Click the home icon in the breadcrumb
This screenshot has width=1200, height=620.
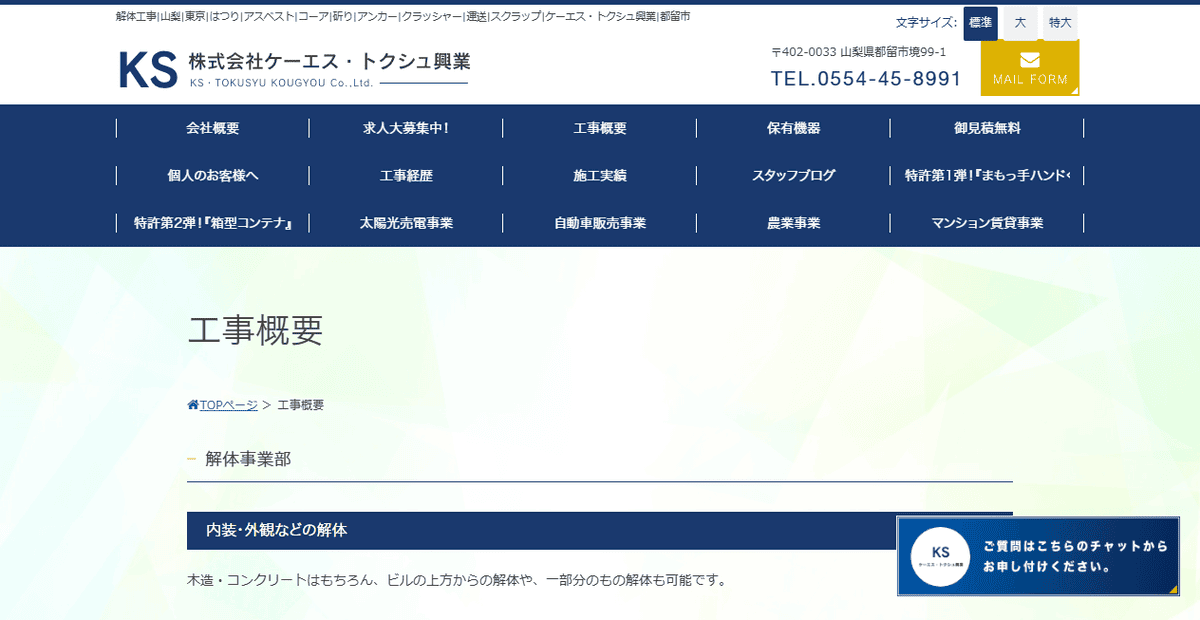tap(193, 404)
